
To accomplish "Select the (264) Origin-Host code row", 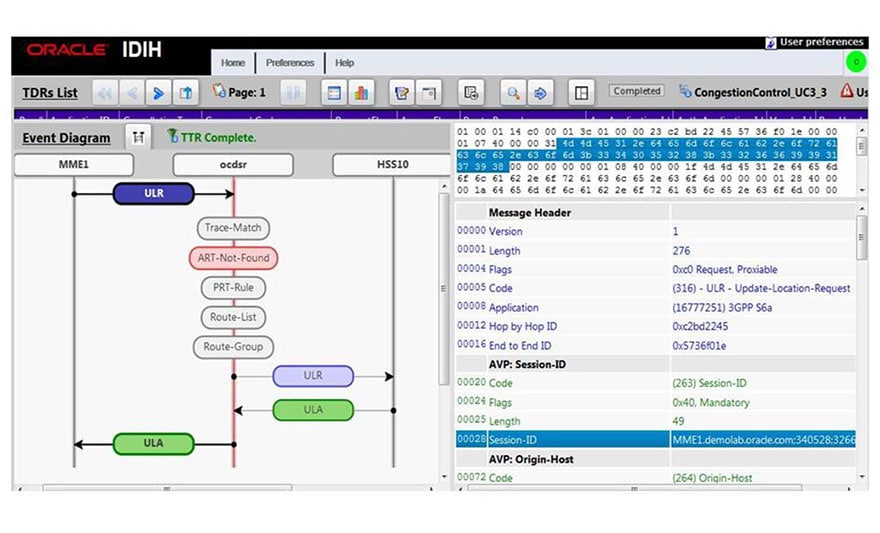I will tap(656, 478).
